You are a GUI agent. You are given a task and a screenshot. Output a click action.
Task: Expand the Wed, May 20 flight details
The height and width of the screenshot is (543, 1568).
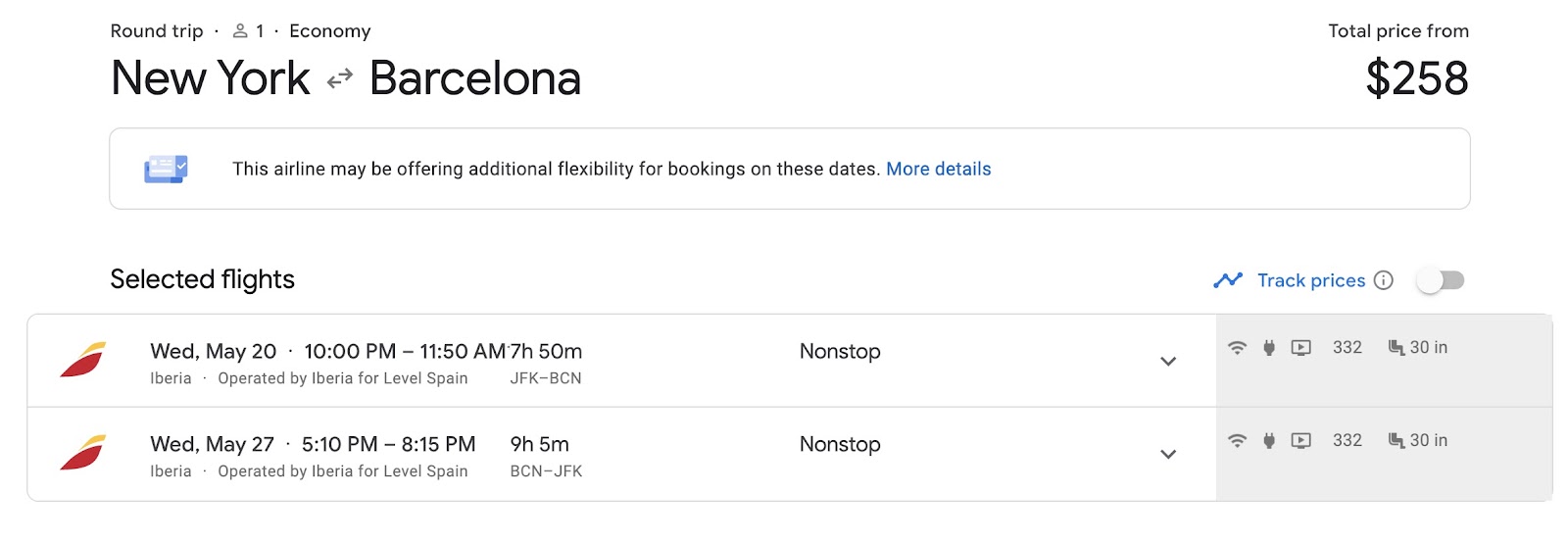(x=1168, y=362)
